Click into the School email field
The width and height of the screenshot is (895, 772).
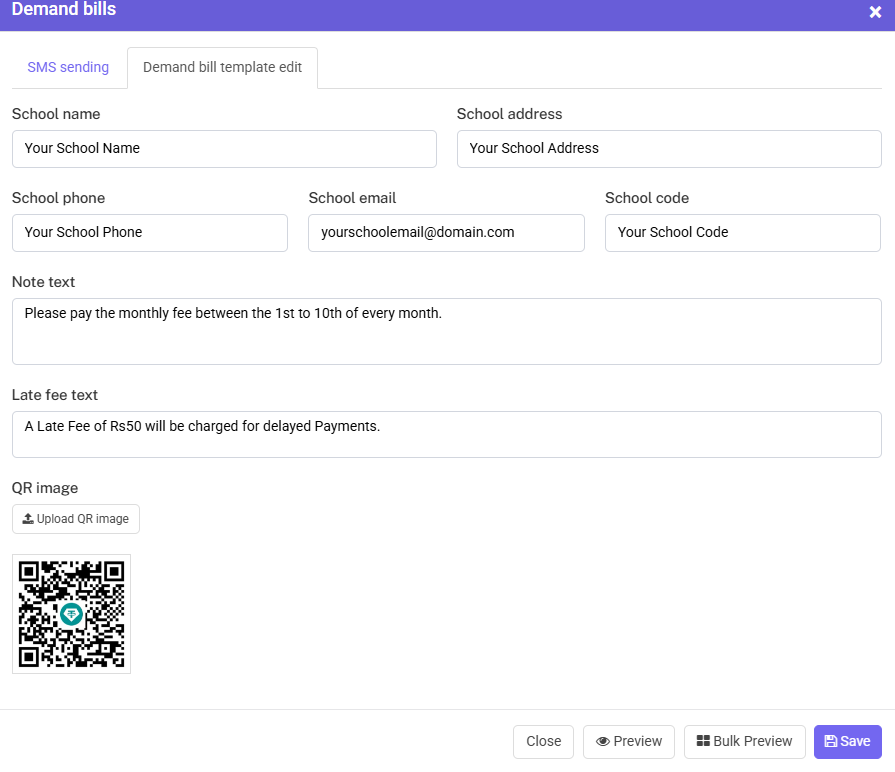point(446,233)
